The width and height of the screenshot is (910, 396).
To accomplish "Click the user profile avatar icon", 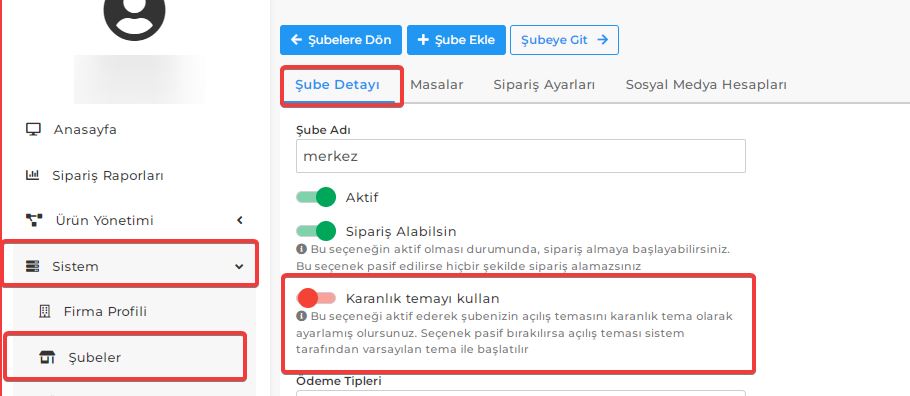I will tap(134, 15).
